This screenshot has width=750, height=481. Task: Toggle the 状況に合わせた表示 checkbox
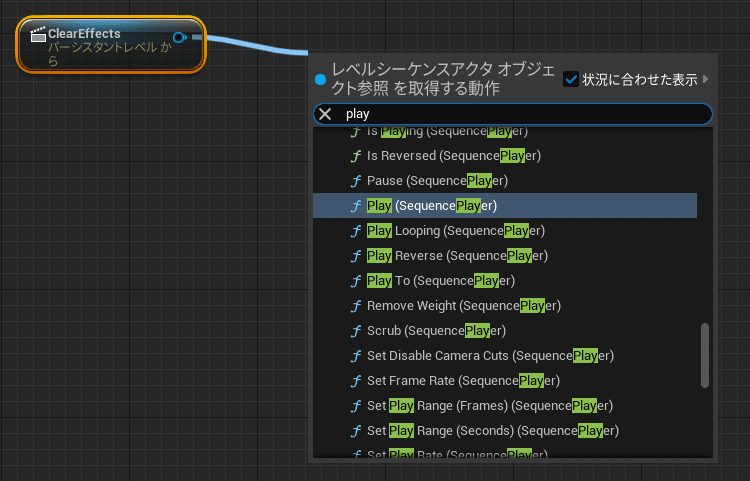[571, 79]
